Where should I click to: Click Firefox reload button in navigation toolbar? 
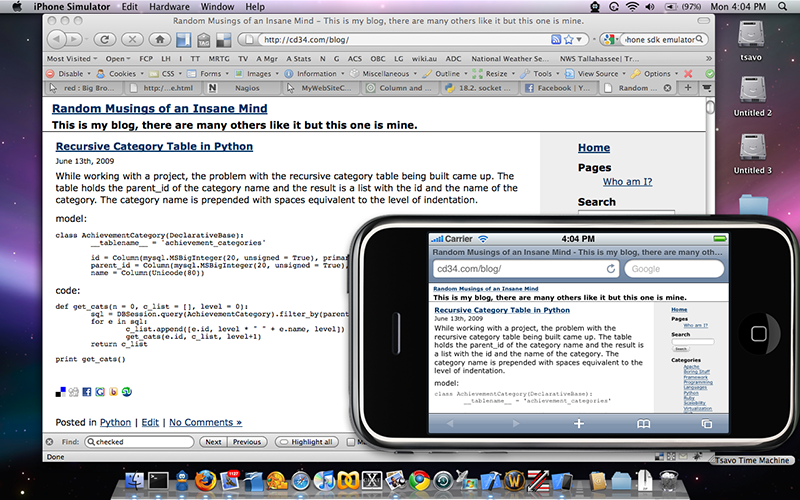[x=105, y=39]
